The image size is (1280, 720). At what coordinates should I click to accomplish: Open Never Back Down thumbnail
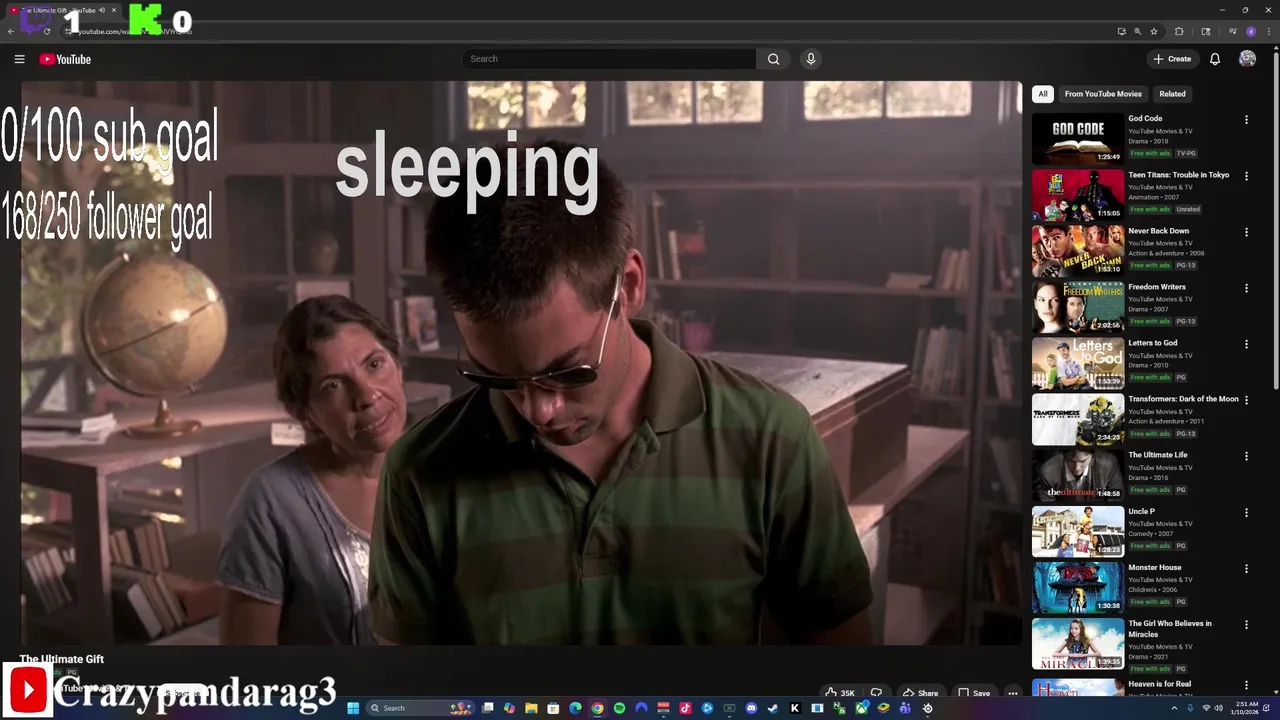[1078, 250]
